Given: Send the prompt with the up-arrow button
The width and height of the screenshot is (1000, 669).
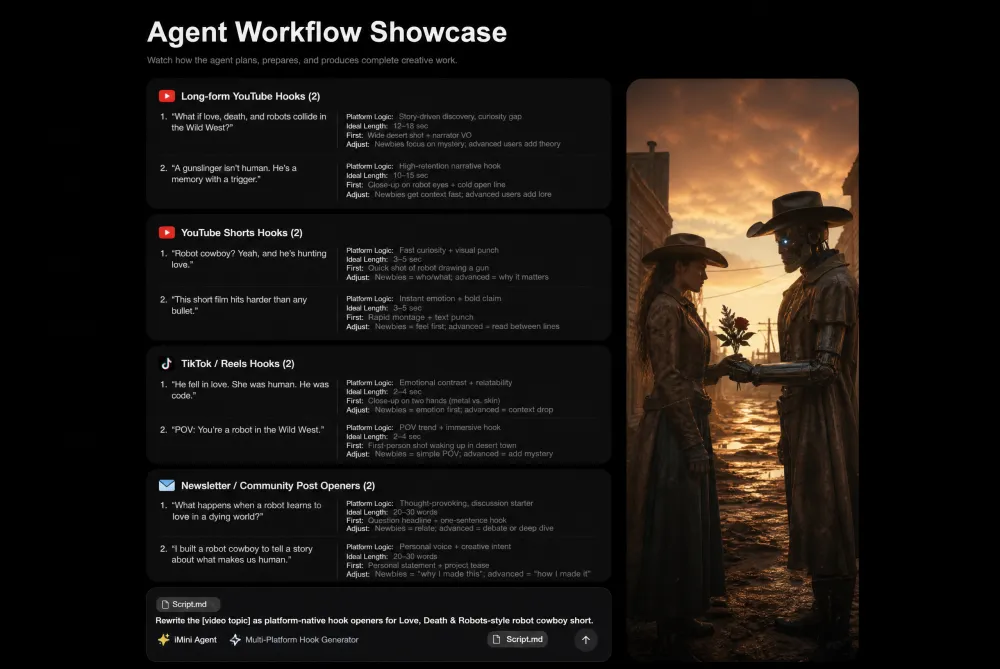Looking at the screenshot, I should (585, 640).
